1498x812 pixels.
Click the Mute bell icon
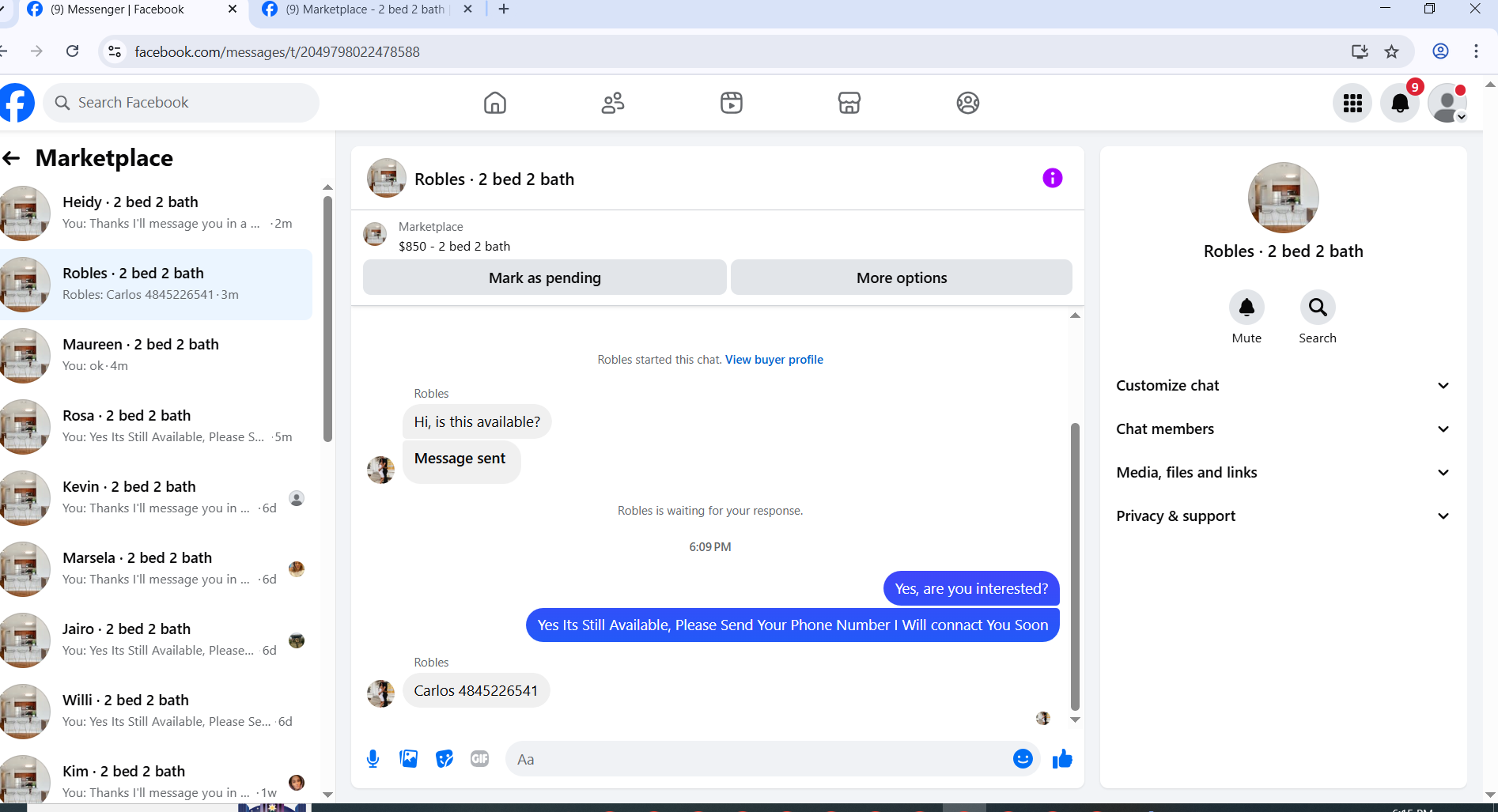pyautogui.click(x=1246, y=307)
